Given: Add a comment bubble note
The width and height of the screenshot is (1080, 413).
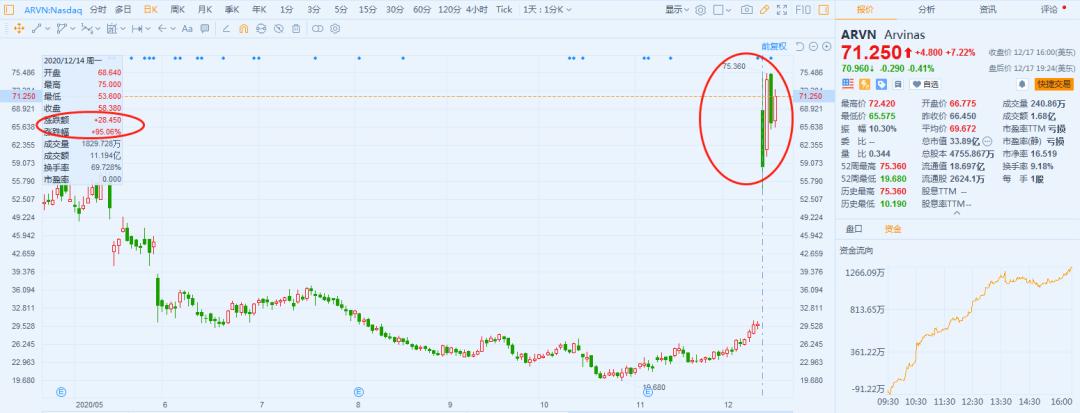Looking at the screenshot, I should (x=205, y=28).
